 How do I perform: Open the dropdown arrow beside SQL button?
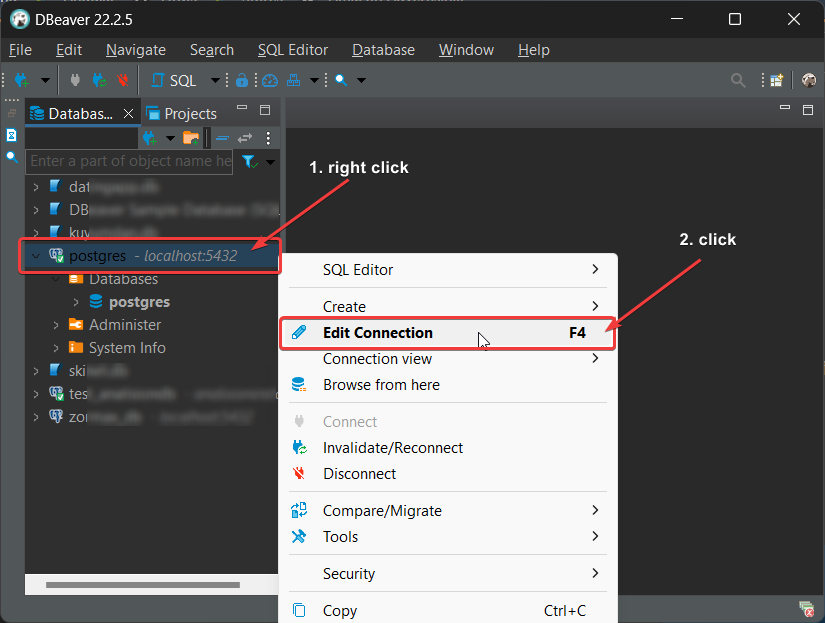point(215,81)
